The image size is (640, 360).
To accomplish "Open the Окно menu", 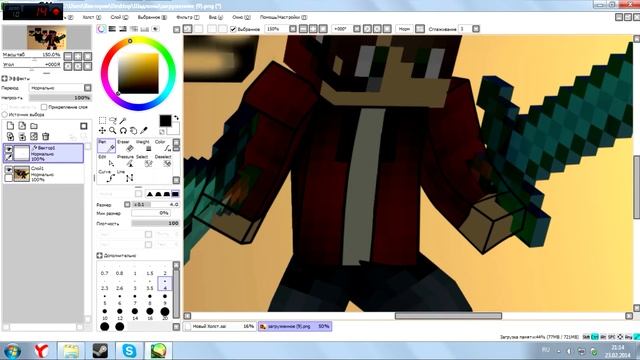I will click(x=241, y=17).
